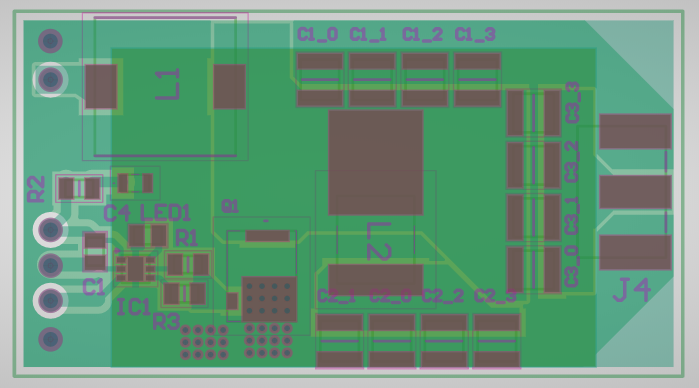Click the LED1 component pads
Viewport: 699px width, 388px height.
[148, 235]
